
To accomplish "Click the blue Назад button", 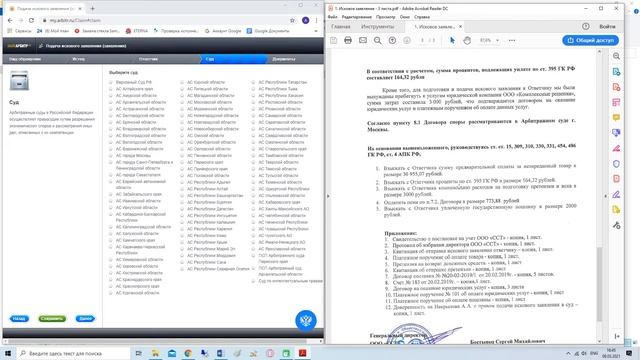I will coord(19,318).
